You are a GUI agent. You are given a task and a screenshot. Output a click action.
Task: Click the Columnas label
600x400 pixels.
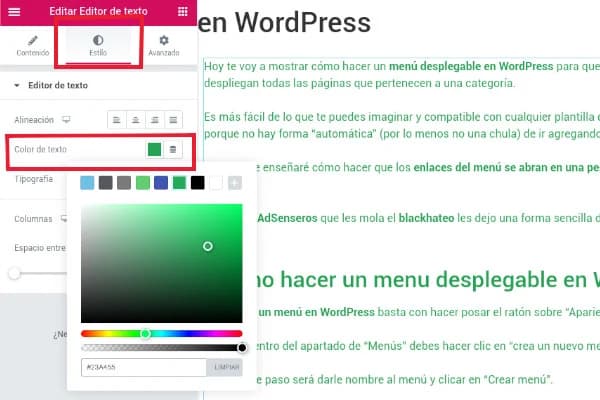pos(33,219)
